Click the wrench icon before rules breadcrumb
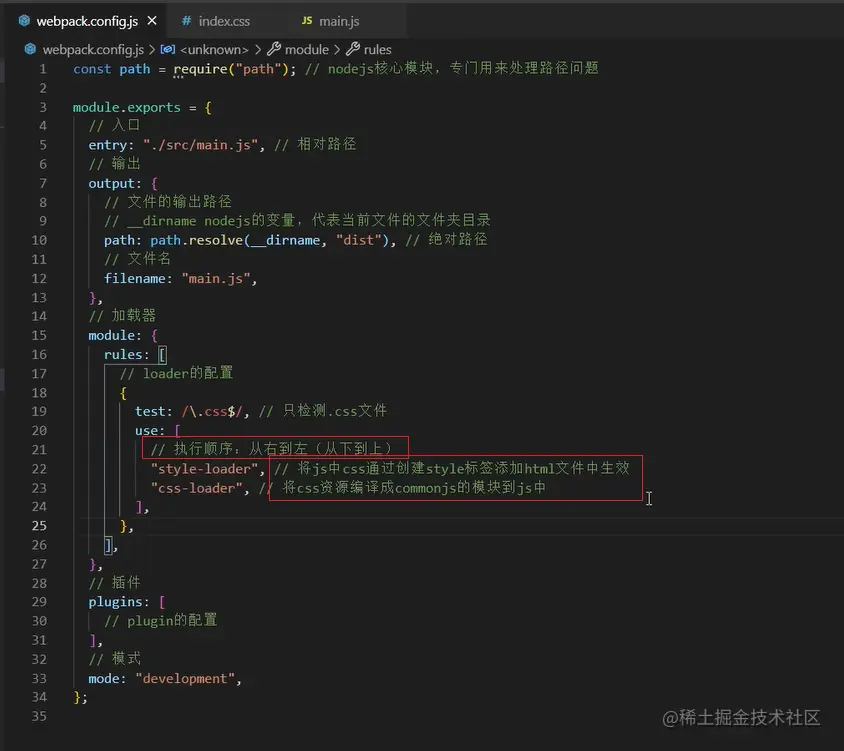 353,49
